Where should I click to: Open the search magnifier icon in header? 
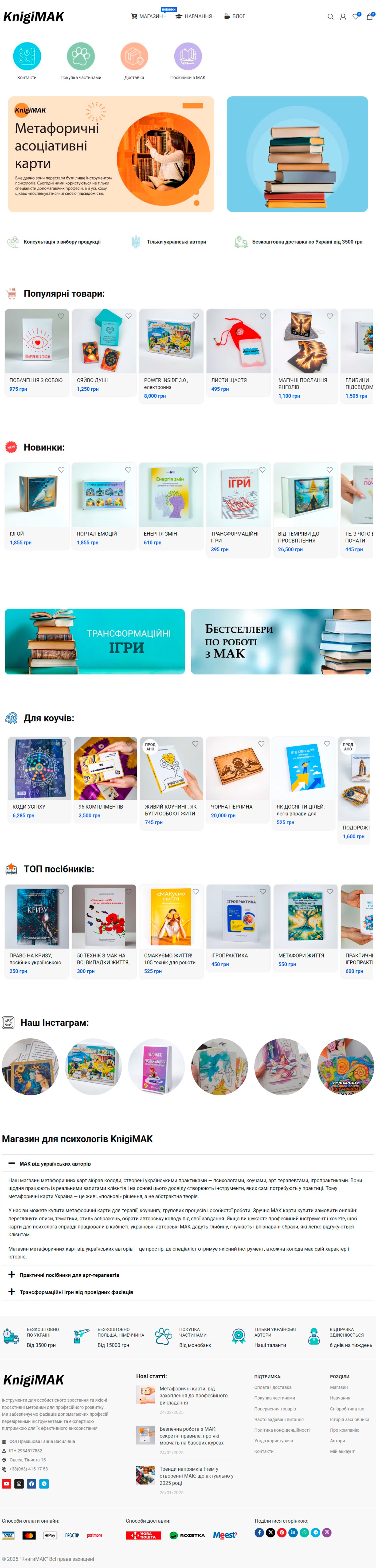(330, 16)
